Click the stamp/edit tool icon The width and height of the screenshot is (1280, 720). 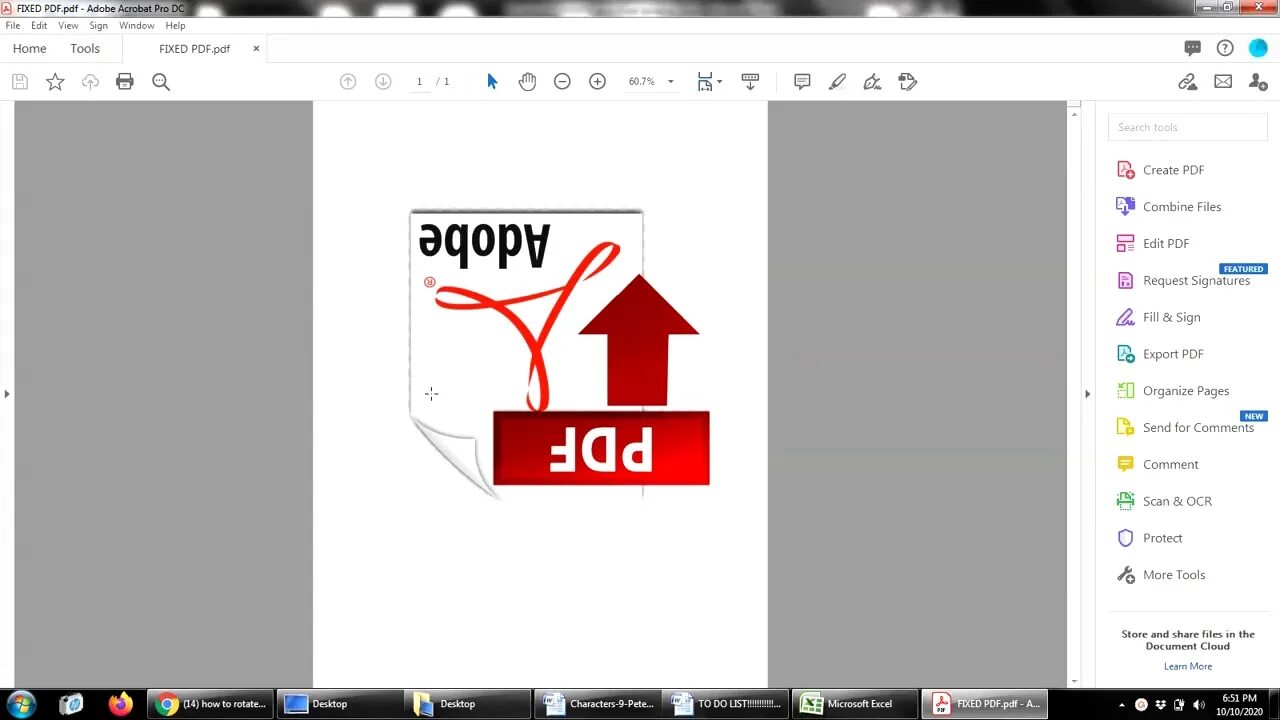click(908, 82)
